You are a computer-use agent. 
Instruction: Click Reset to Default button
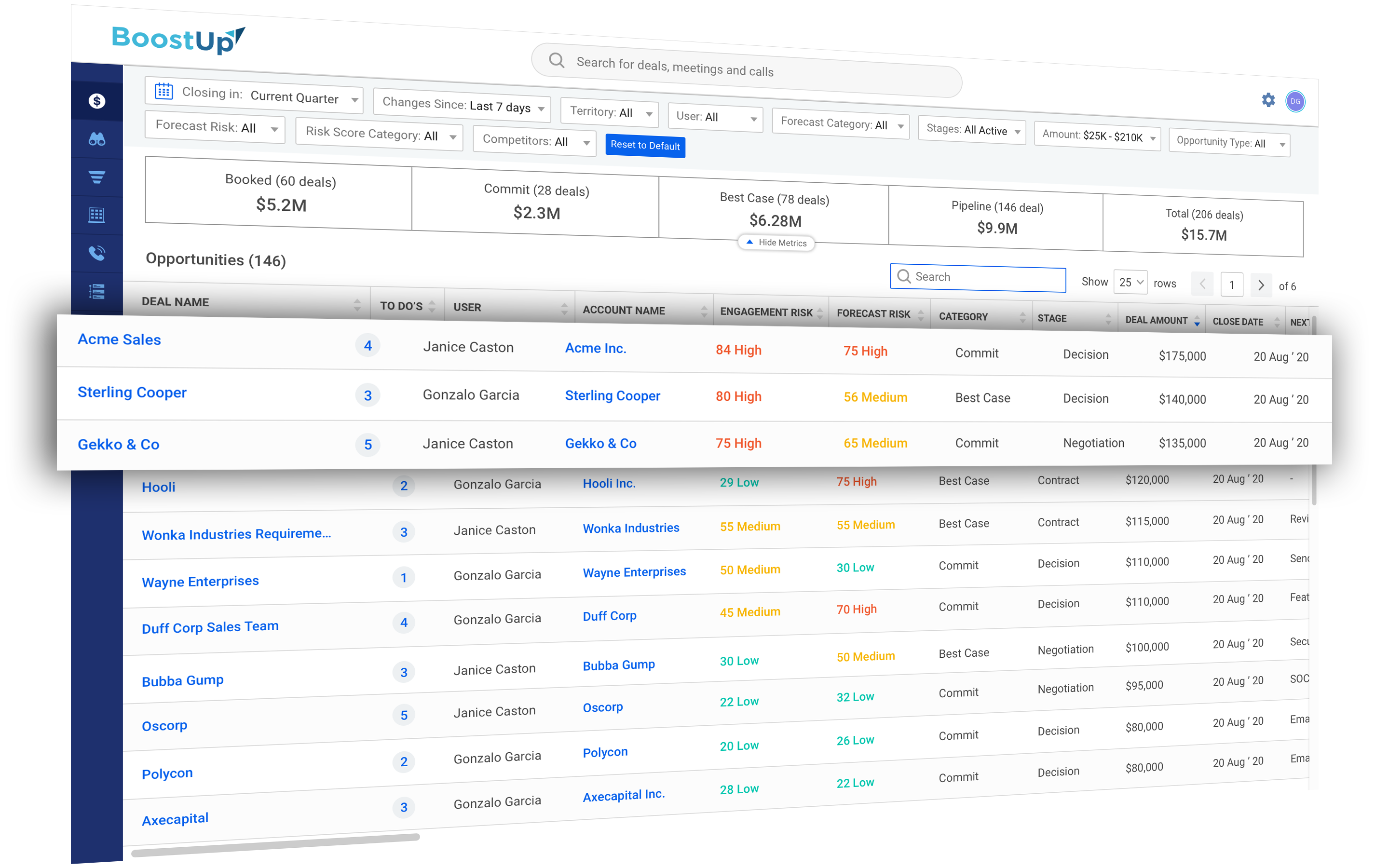(645, 146)
